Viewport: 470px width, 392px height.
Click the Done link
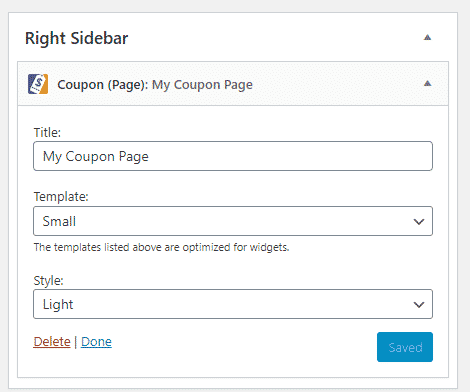click(96, 342)
